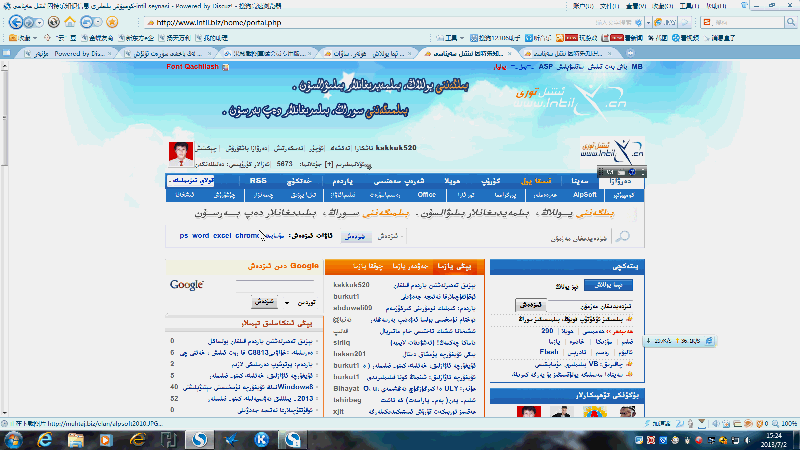Viewport: 800px width, 450px height.
Task: Click username sirliq in post list
Action: 341,342
